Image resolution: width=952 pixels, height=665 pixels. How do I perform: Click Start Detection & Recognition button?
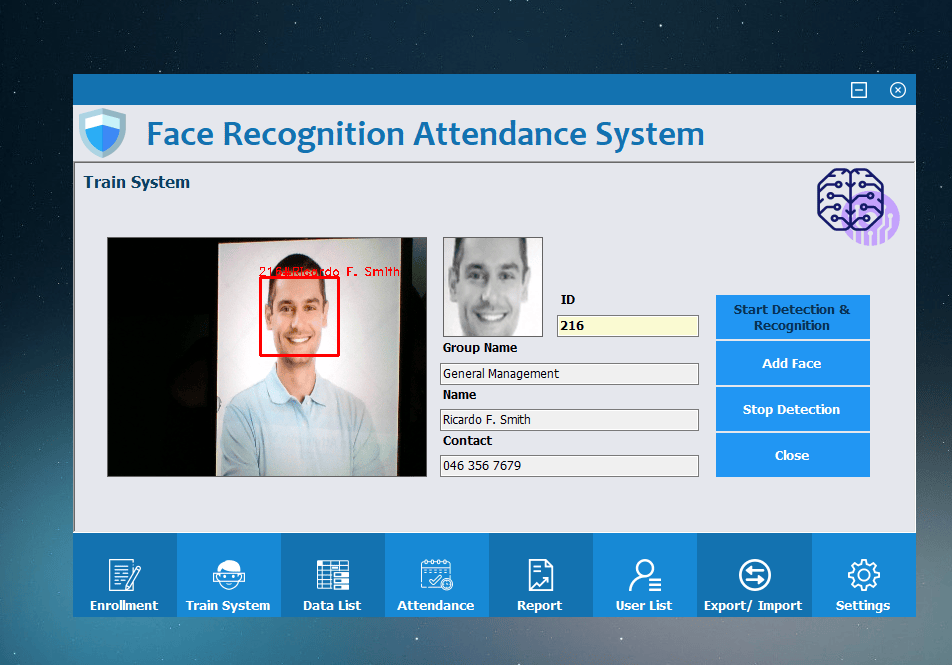792,317
